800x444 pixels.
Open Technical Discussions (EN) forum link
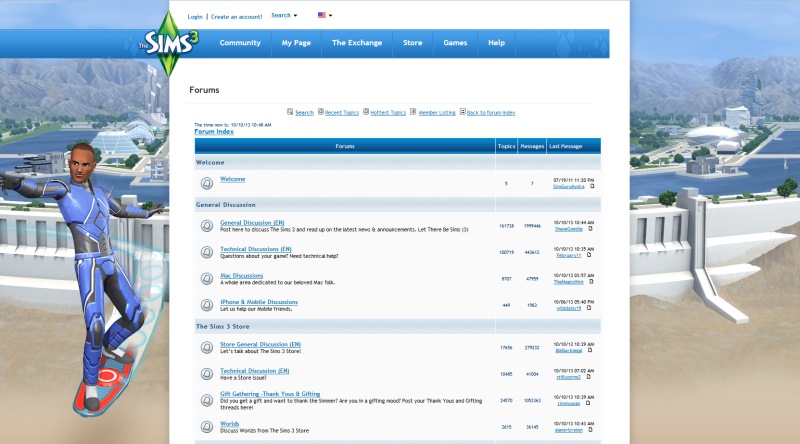coord(256,249)
